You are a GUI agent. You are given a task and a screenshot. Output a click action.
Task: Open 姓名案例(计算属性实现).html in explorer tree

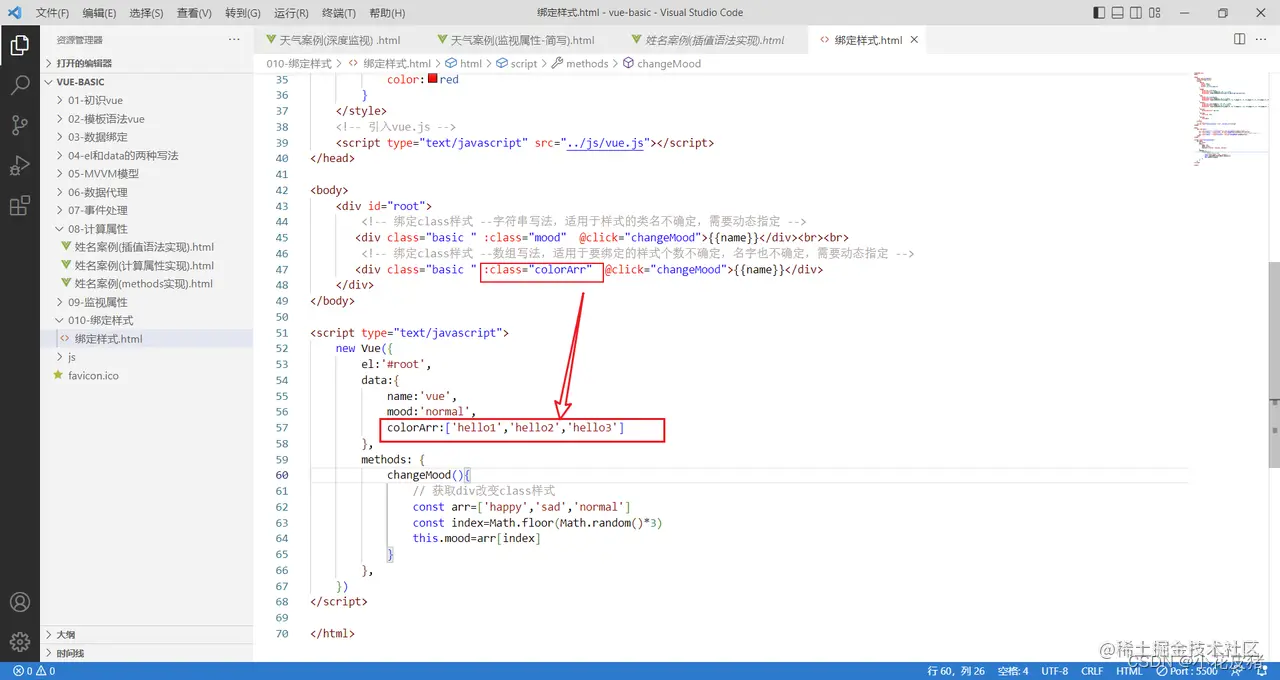pyautogui.click(x=146, y=266)
